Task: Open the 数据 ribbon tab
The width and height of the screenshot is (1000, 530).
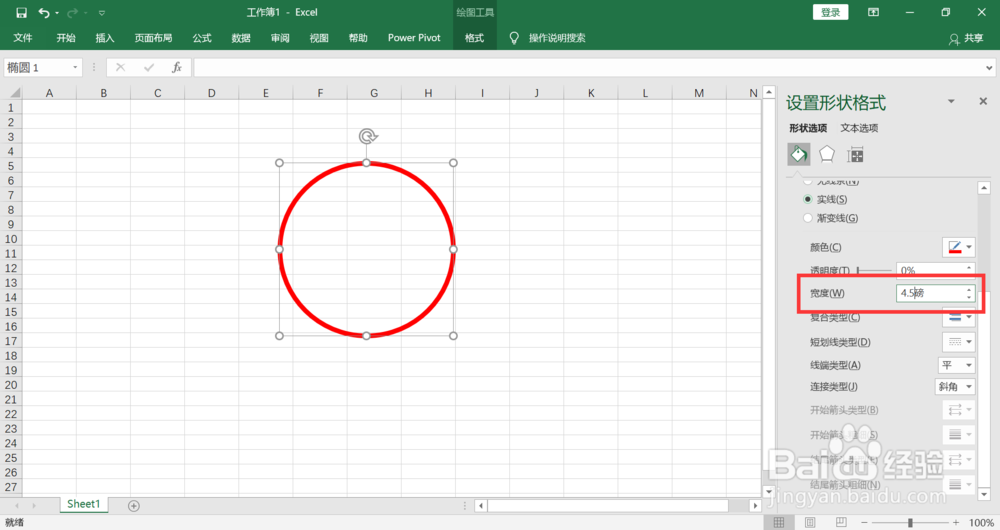Action: click(x=241, y=38)
